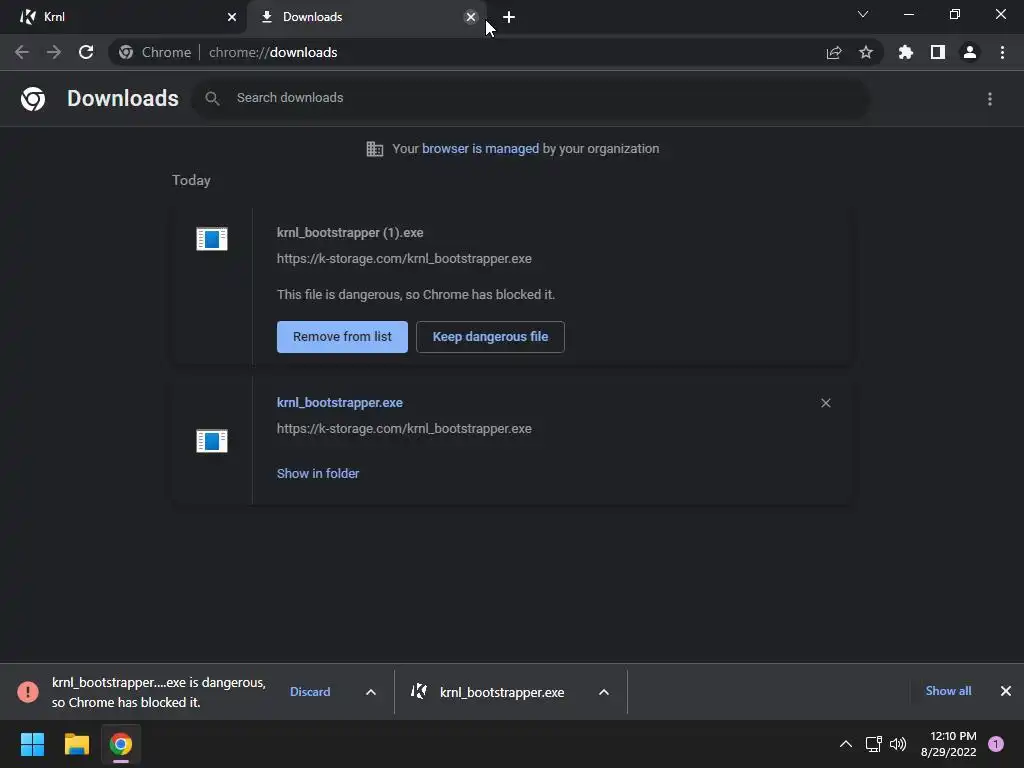
Task: Click the search magnifier icon
Action: click(x=212, y=98)
